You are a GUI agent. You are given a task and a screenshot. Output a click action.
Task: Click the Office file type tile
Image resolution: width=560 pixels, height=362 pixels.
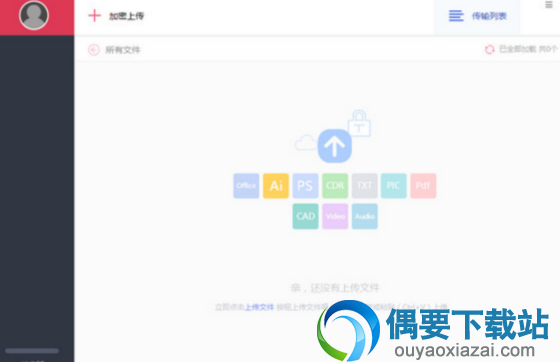click(x=246, y=186)
